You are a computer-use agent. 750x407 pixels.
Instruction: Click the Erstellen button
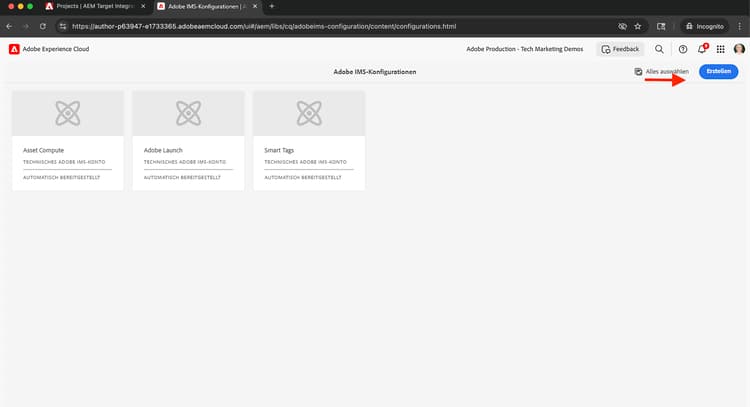[x=718, y=71]
